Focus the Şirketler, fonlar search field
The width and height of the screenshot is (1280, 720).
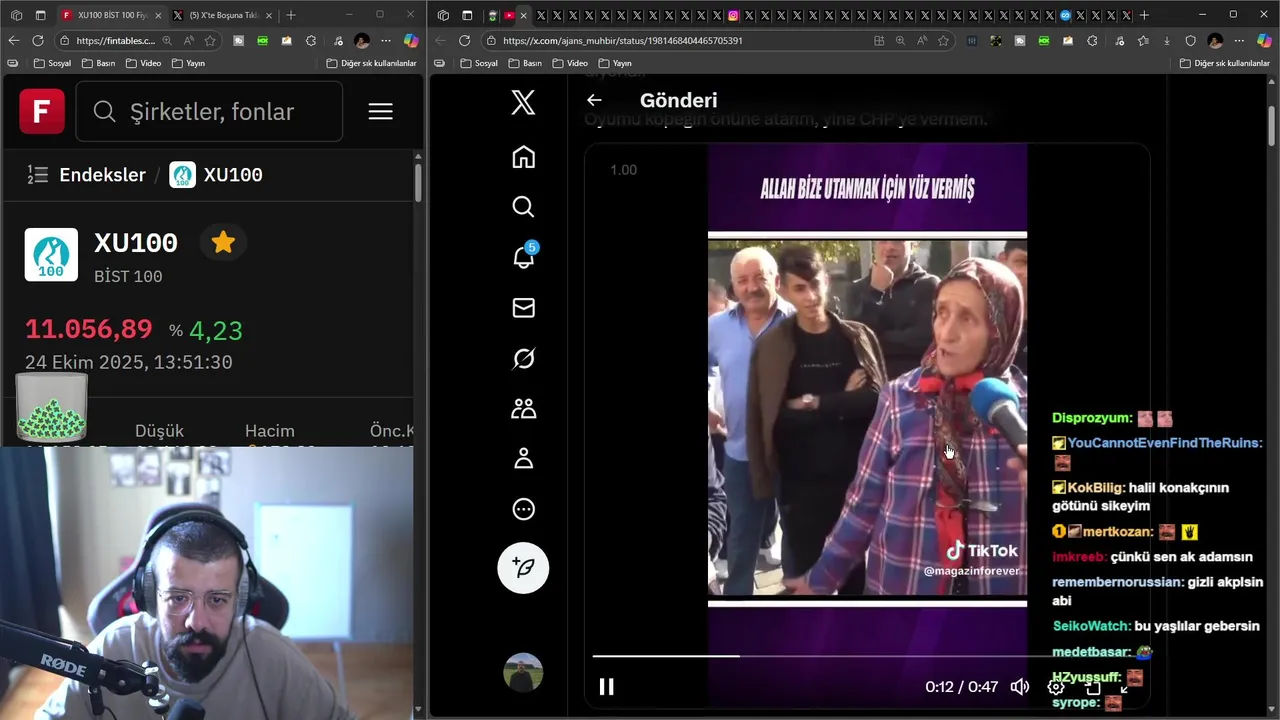209,111
